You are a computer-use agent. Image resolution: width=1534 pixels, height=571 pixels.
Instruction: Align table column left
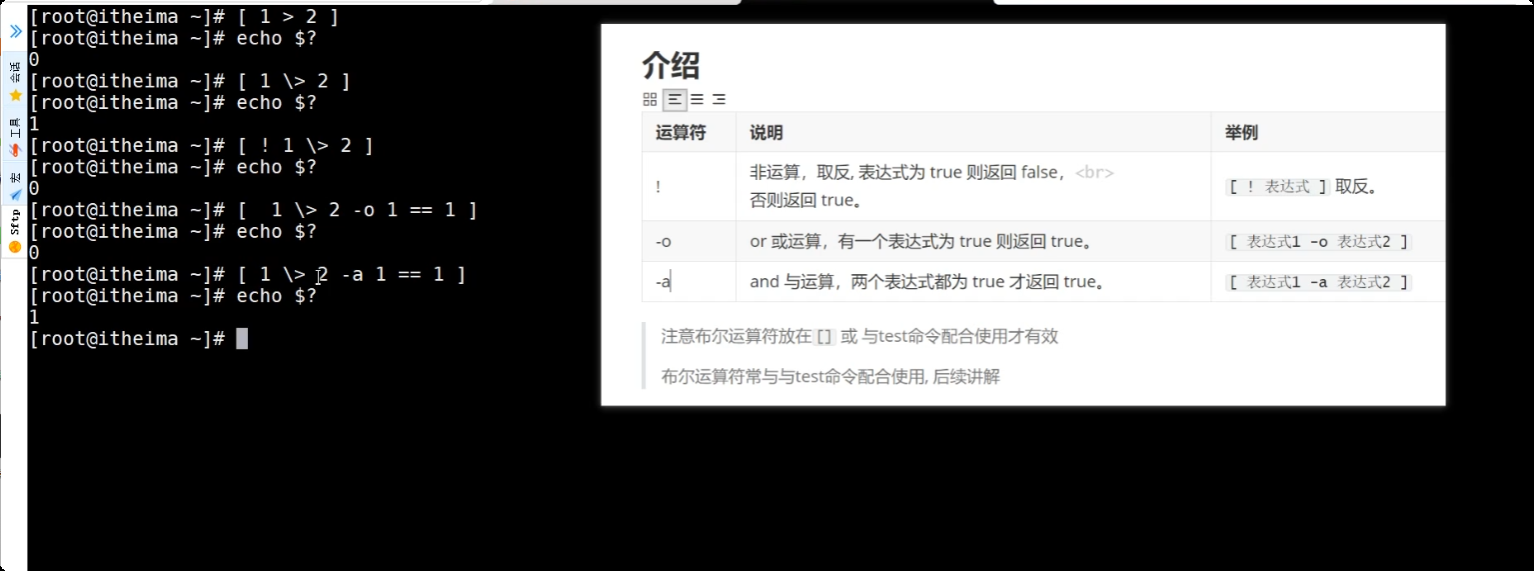pos(675,99)
